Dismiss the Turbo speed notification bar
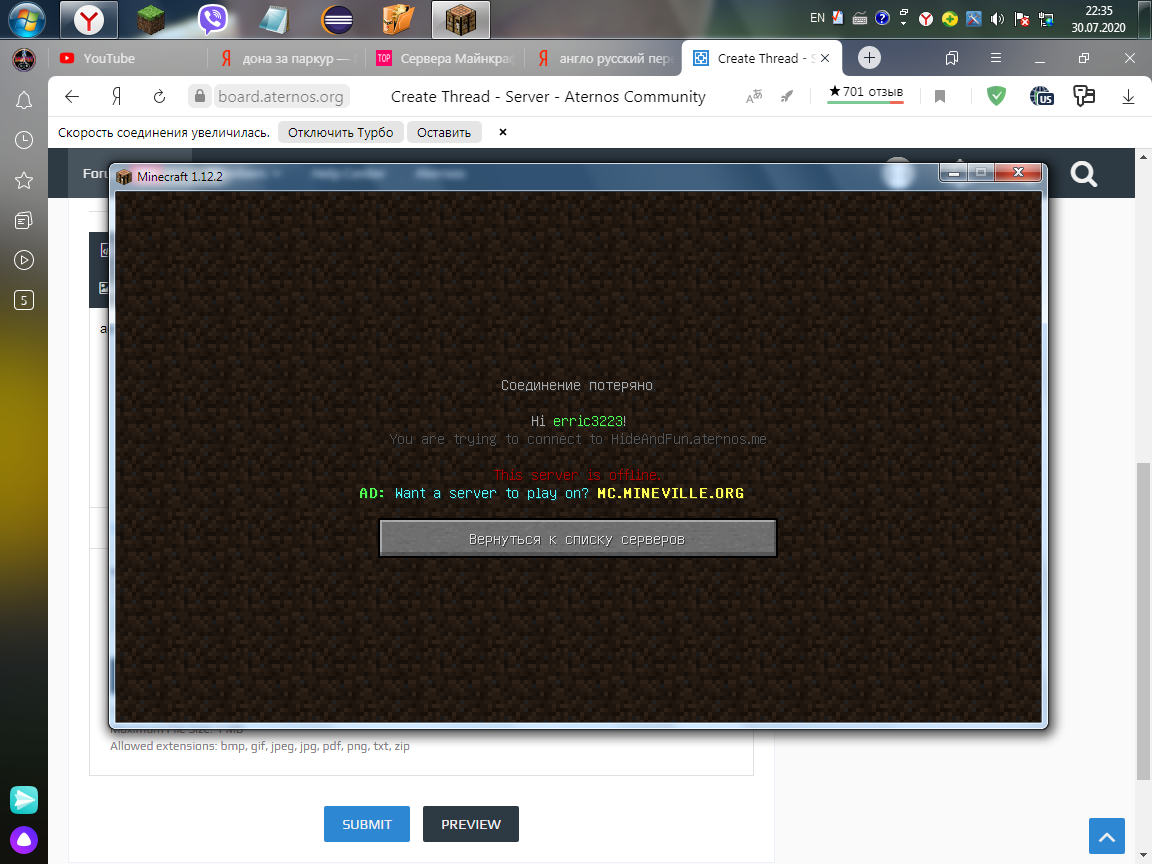 (503, 132)
